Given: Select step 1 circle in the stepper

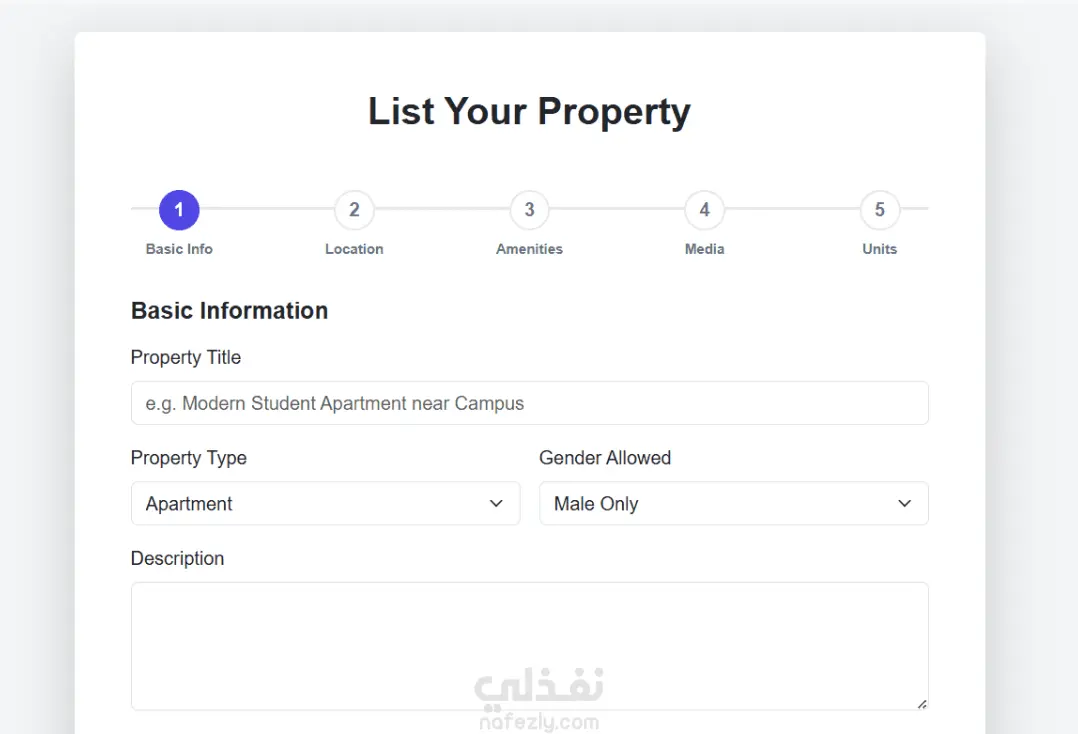Looking at the screenshot, I should (x=179, y=210).
